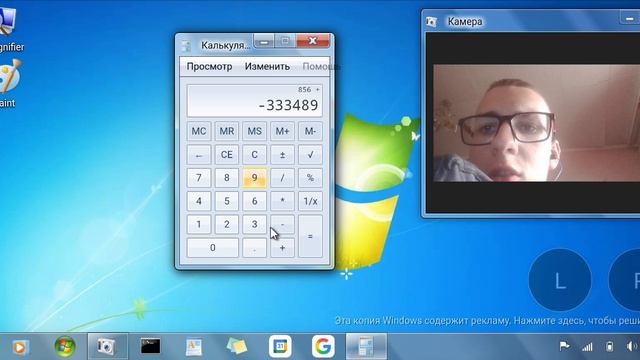Click the calculator icon in title bar

tap(187, 45)
